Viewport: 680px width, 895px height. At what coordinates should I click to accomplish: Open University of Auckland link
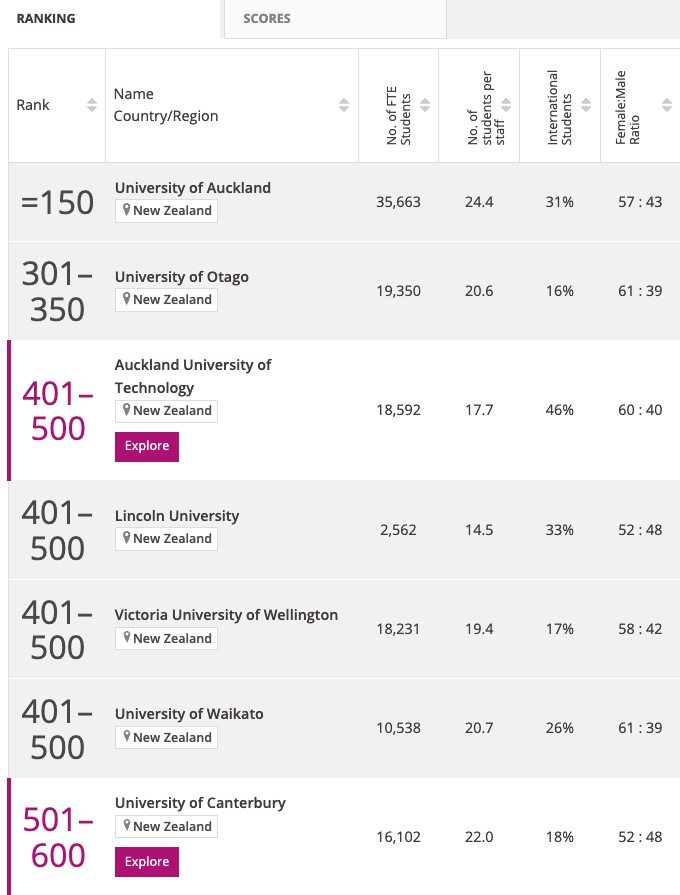pos(193,188)
